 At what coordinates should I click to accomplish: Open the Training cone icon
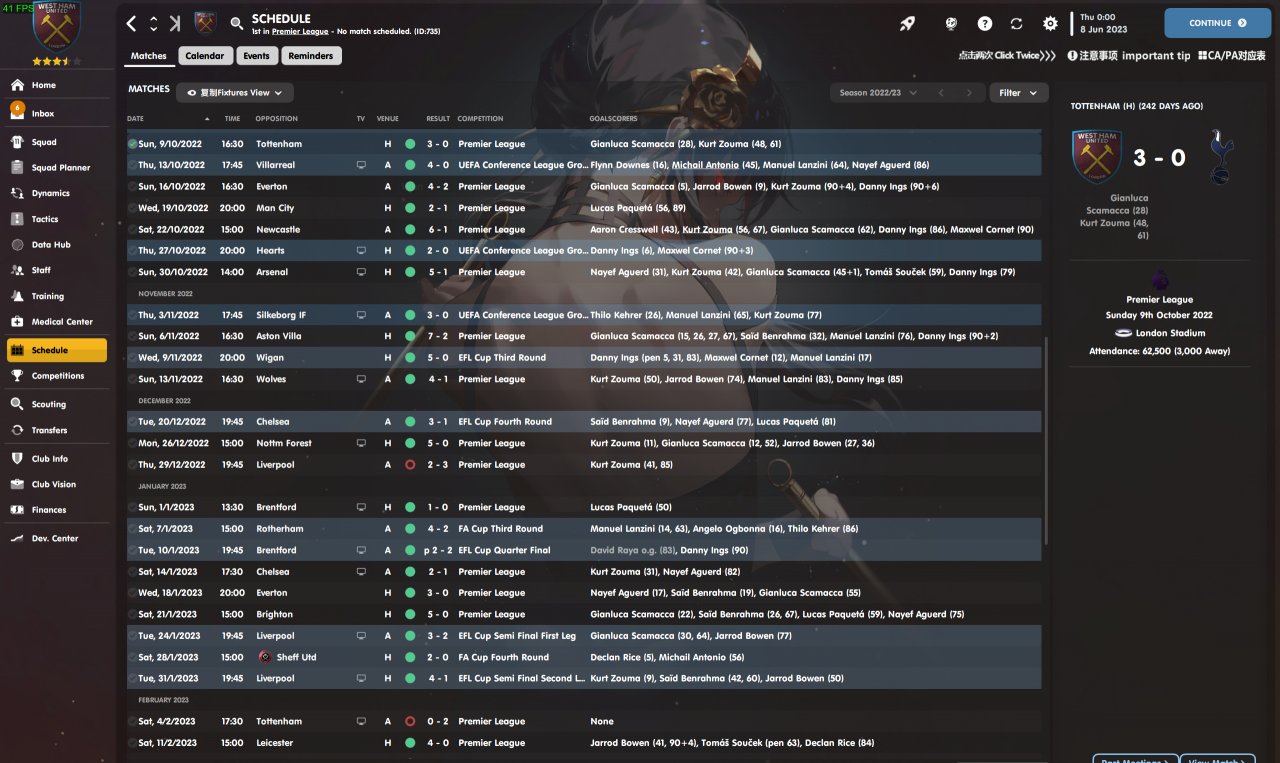click(x=17, y=296)
